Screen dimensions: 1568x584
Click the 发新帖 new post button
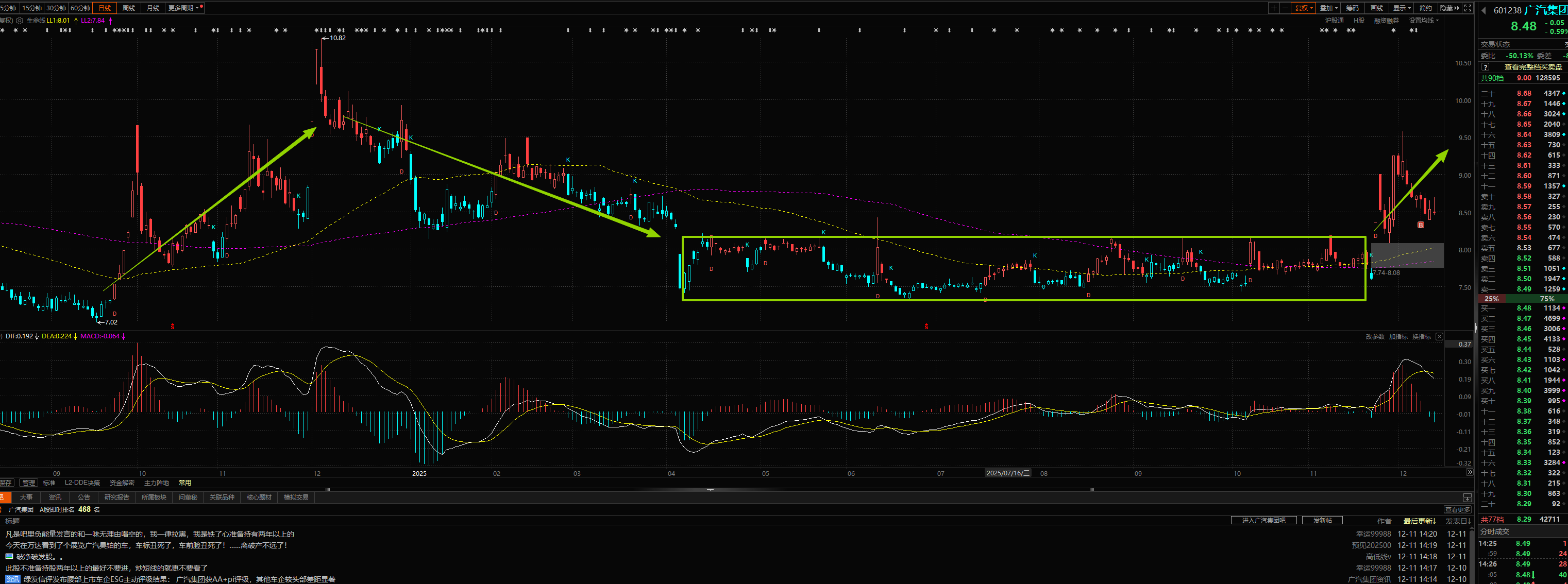tap(1322, 521)
